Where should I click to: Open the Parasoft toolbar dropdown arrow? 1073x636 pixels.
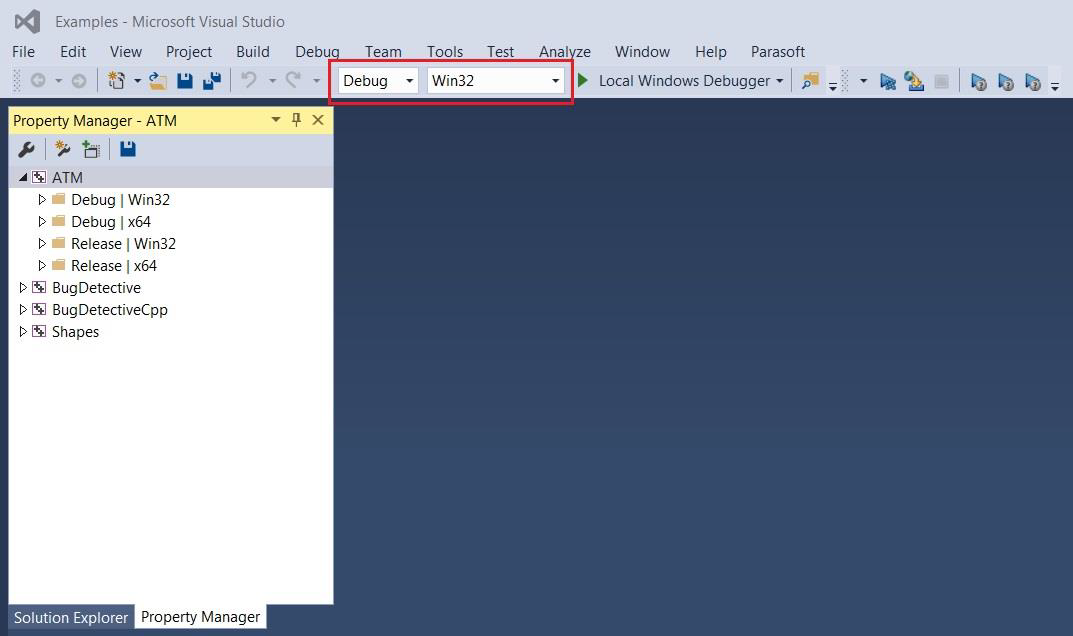(x=864, y=81)
